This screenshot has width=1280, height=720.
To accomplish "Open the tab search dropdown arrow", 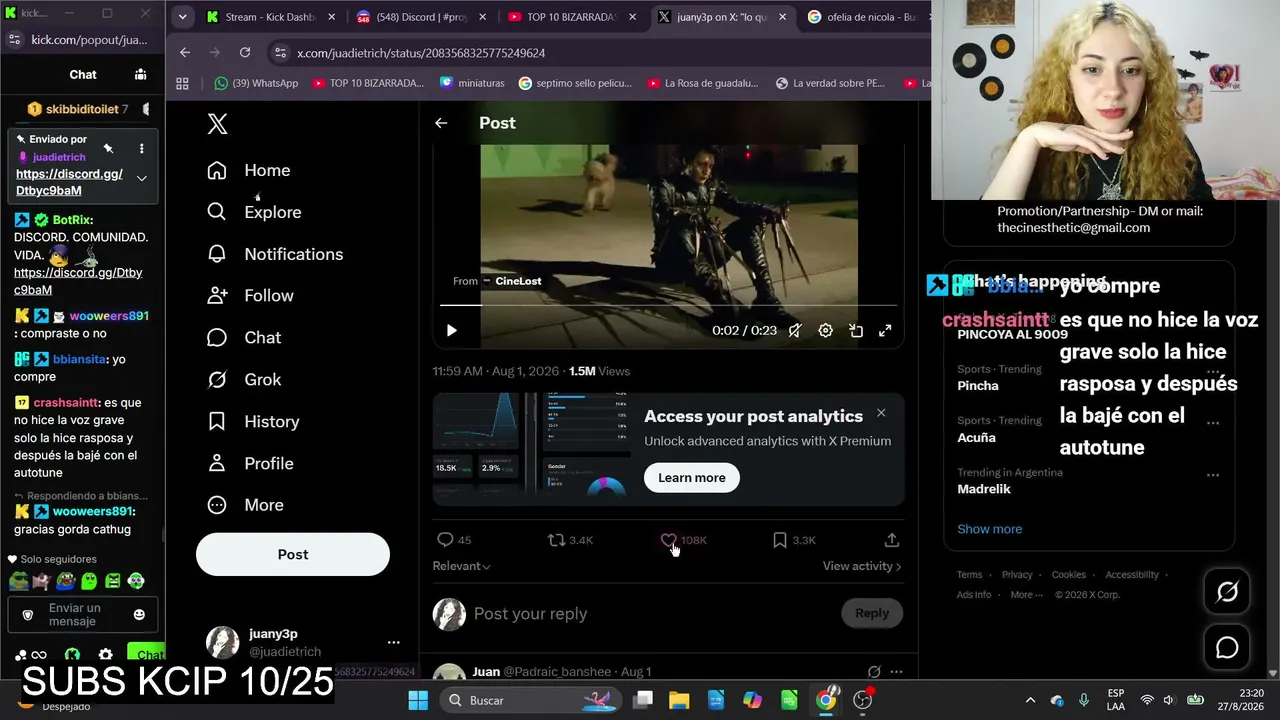I will (182, 17).
